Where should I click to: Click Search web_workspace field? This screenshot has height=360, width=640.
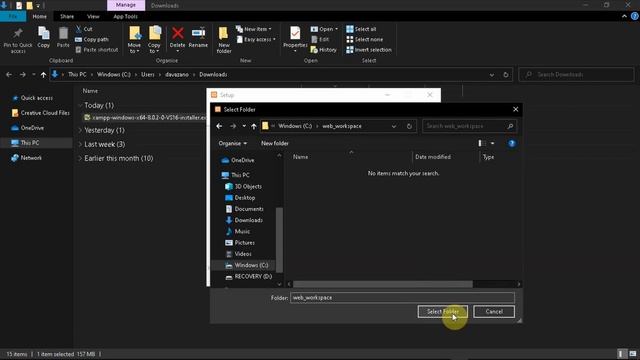coord(469,126)
